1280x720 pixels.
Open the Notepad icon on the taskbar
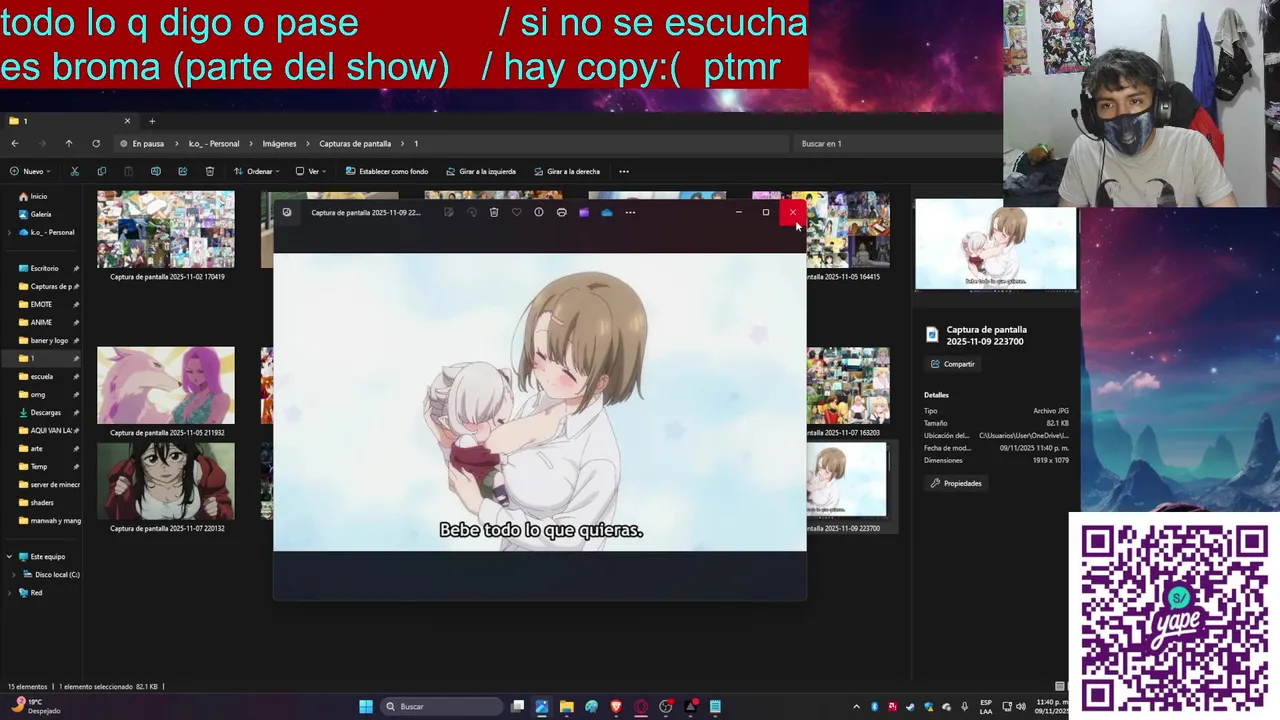(715, 706)
